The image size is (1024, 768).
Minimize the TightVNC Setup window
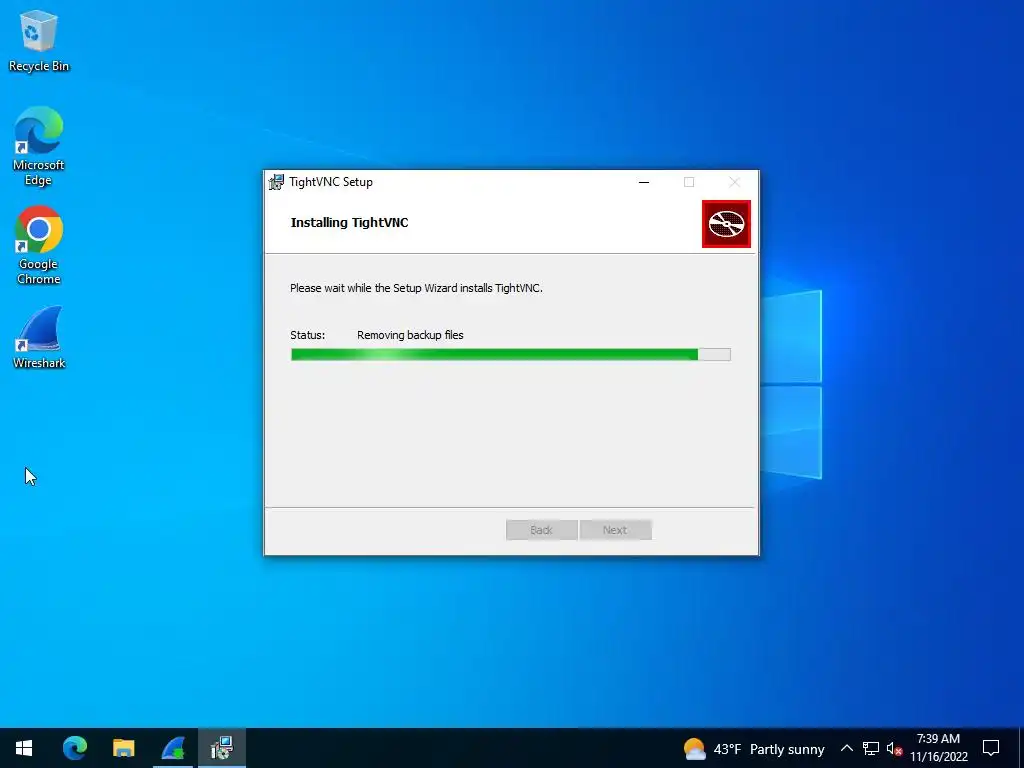pyautogui.click(x=644, y=182)
